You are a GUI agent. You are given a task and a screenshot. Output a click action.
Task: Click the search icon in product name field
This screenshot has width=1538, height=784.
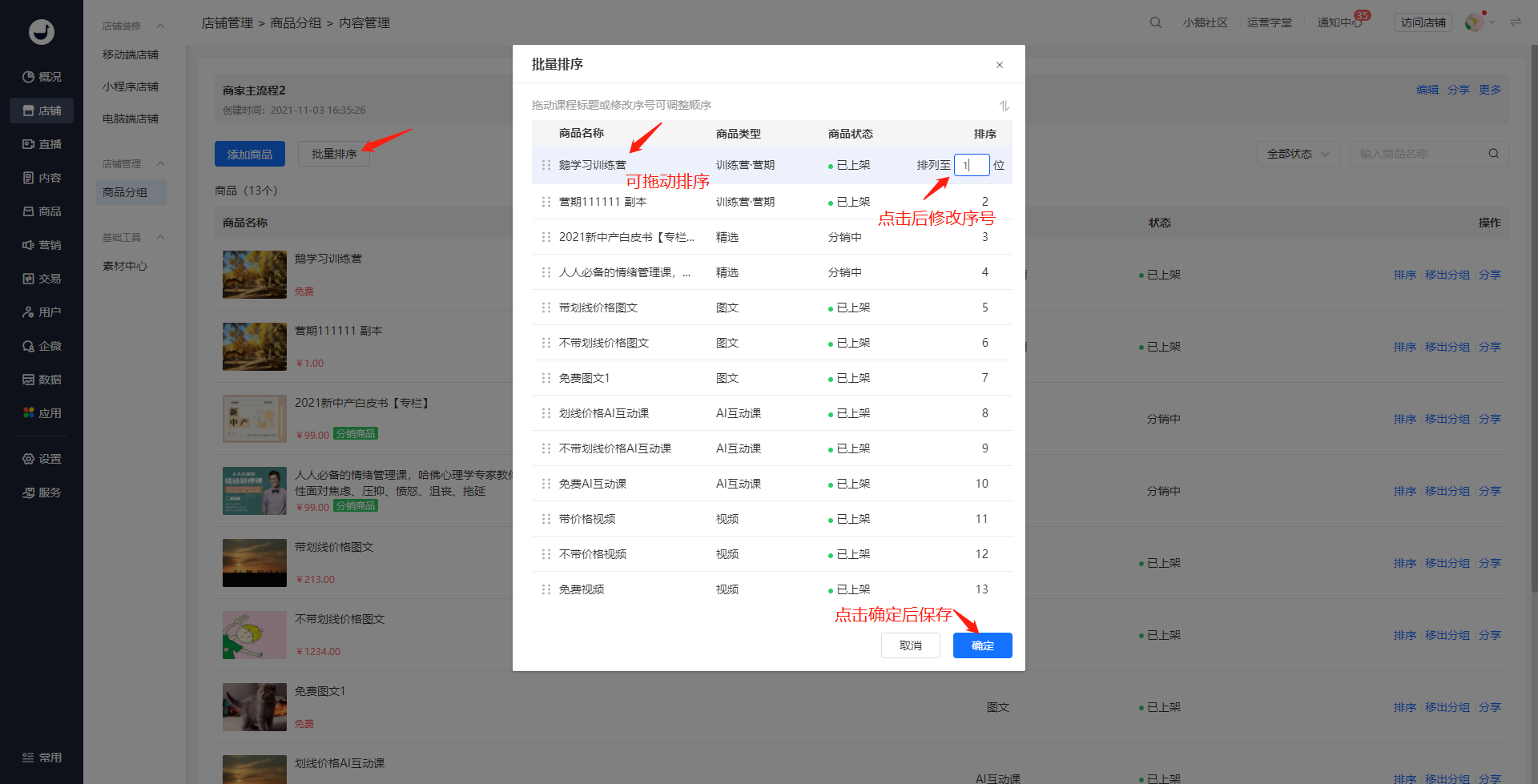[x=1493, y=154]
